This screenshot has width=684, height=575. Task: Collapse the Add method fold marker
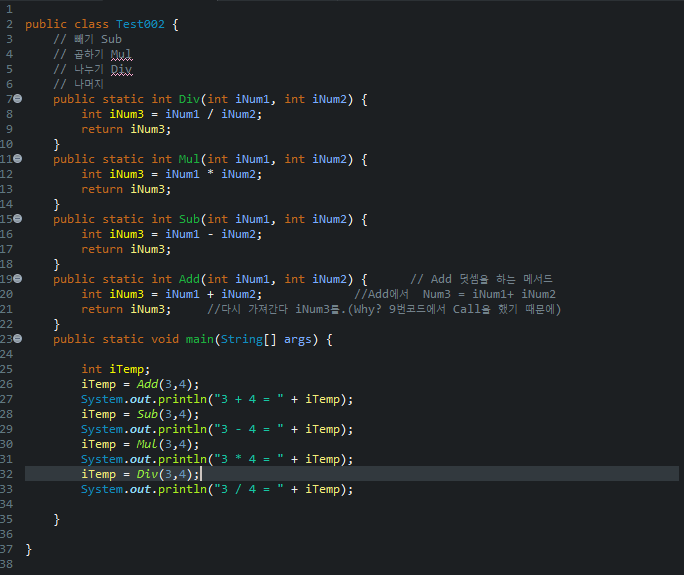click(17, 278)
